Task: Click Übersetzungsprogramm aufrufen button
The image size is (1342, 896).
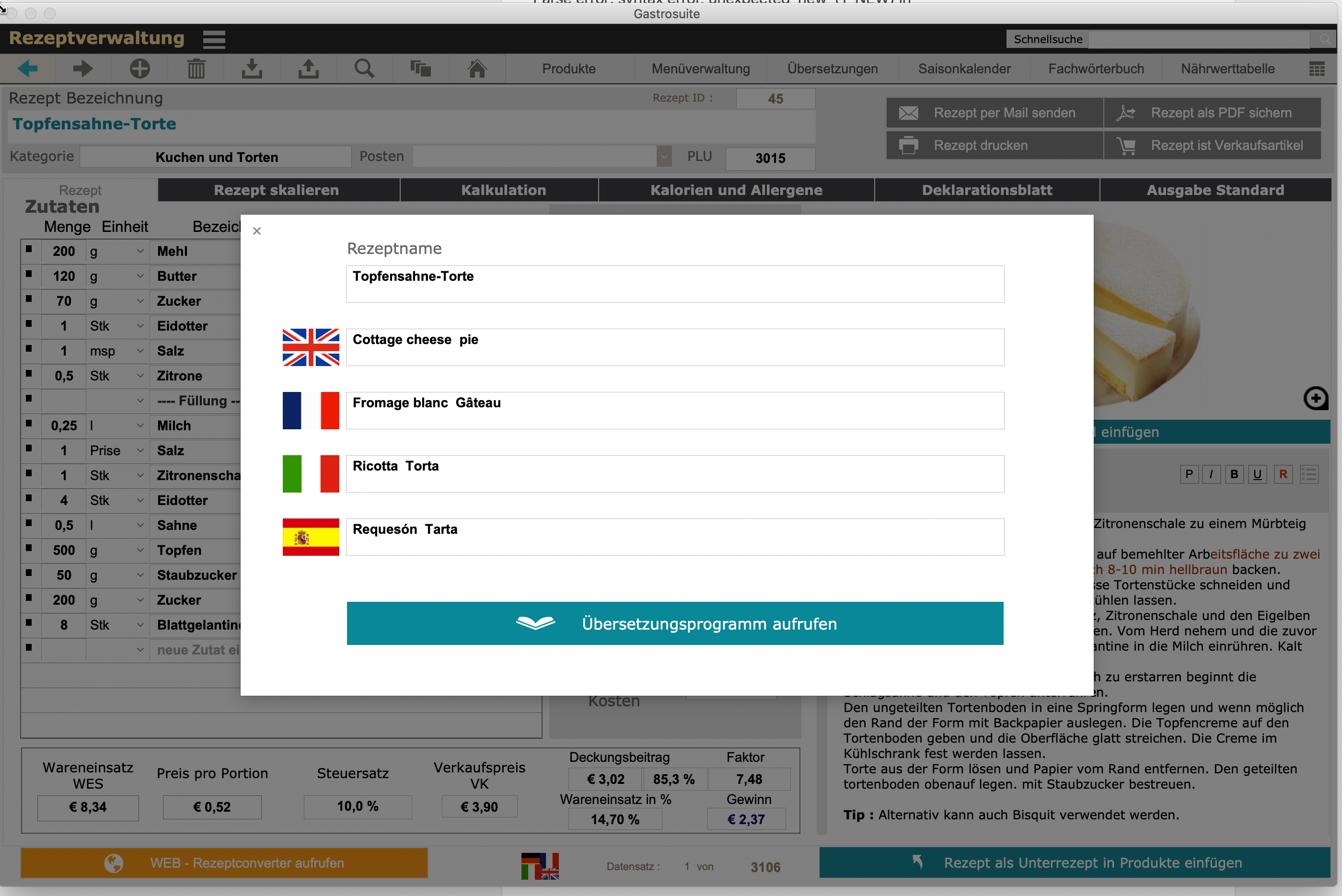Action: pyautogui.click(x=675, y=623)
